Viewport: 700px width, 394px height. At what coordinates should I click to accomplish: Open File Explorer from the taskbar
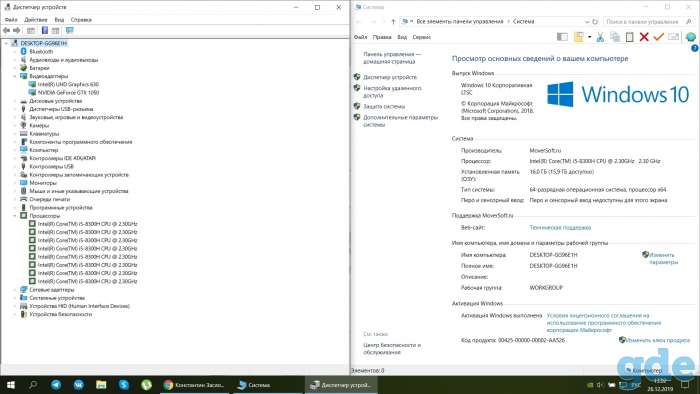(101, 385)
